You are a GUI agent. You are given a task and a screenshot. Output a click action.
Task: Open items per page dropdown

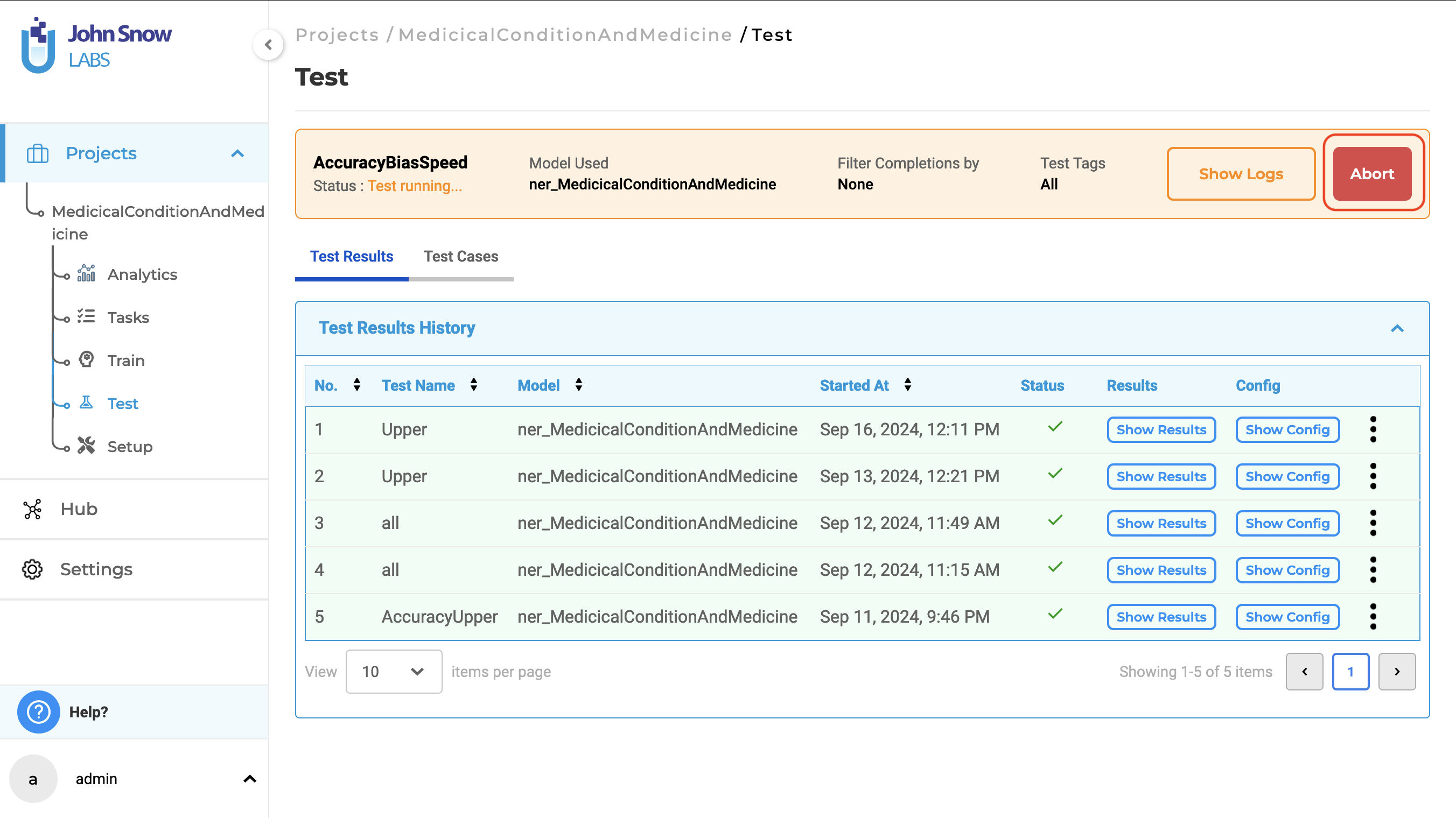pos(394,672)
